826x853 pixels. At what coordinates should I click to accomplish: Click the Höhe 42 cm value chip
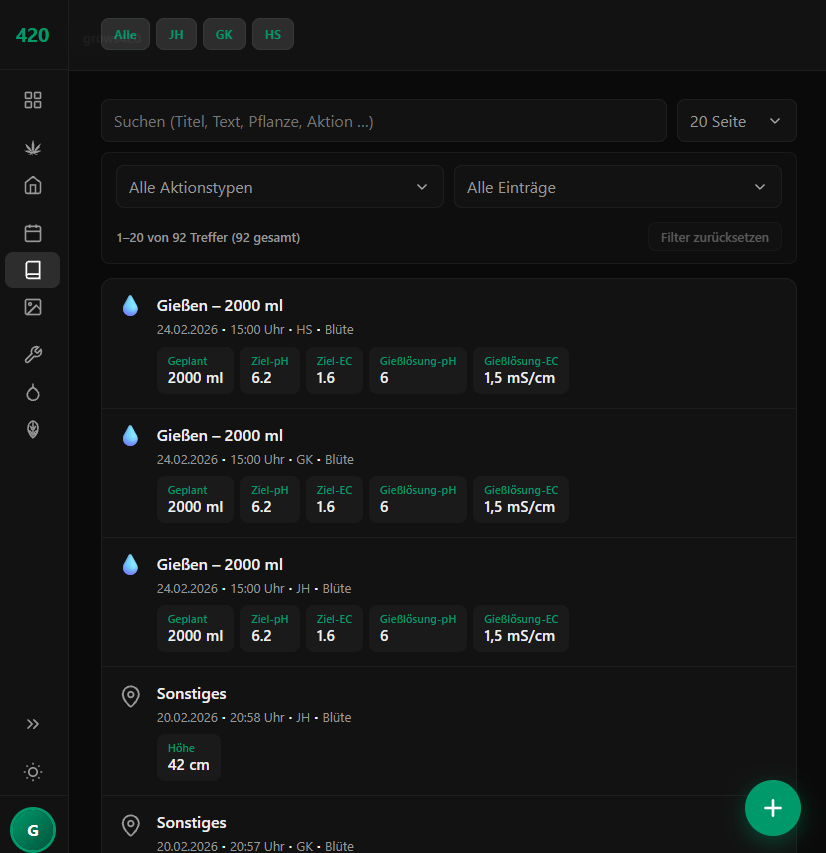189,757
